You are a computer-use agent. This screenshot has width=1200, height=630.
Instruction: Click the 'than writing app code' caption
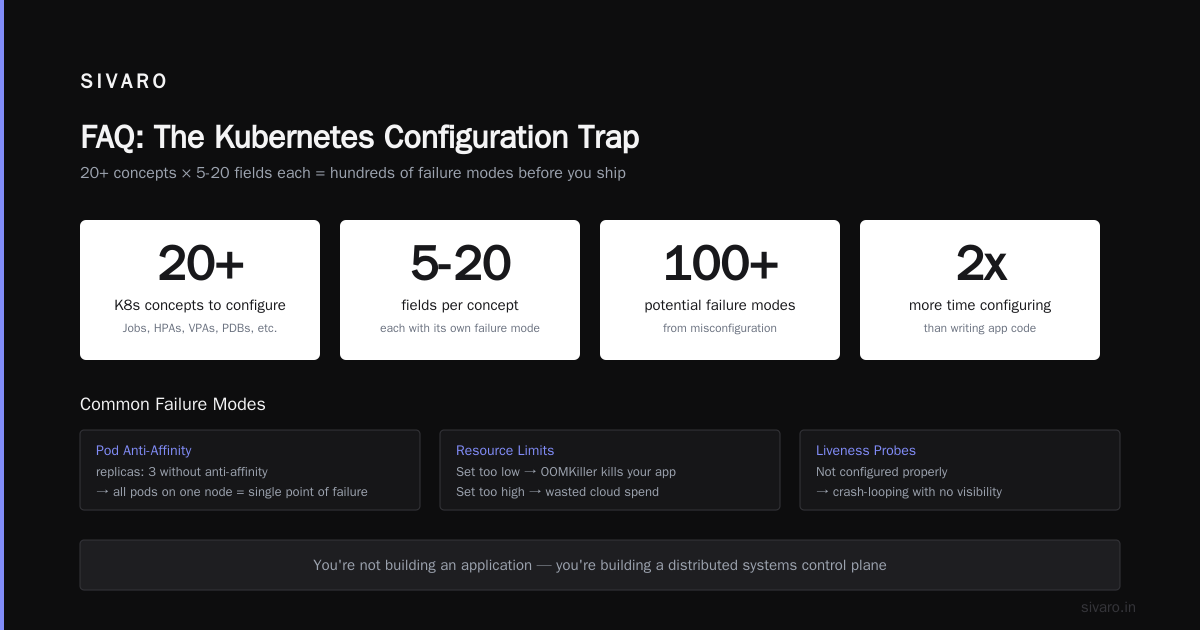coord(980,328)
